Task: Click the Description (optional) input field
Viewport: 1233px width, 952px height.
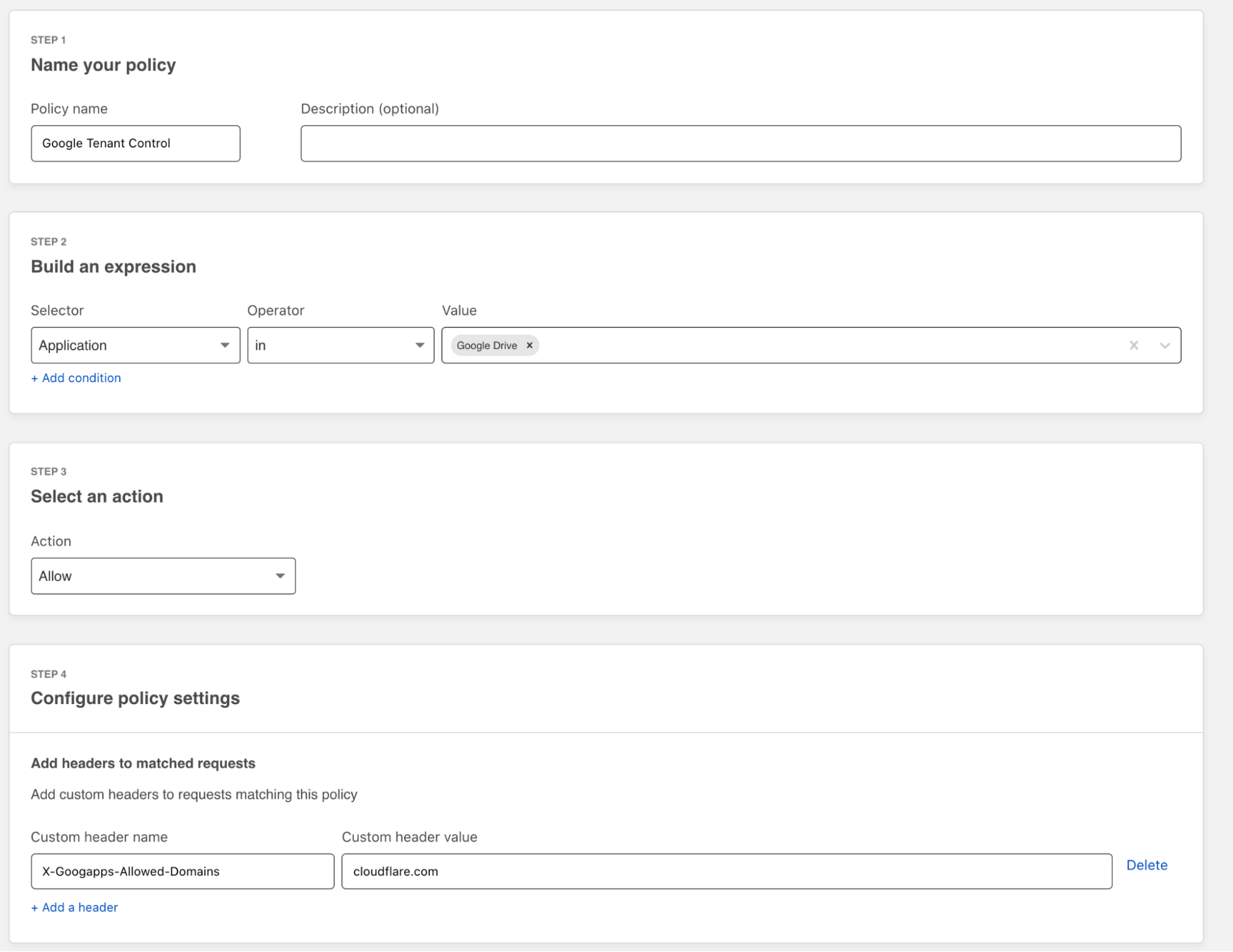Action: click(x=741, y=144)
